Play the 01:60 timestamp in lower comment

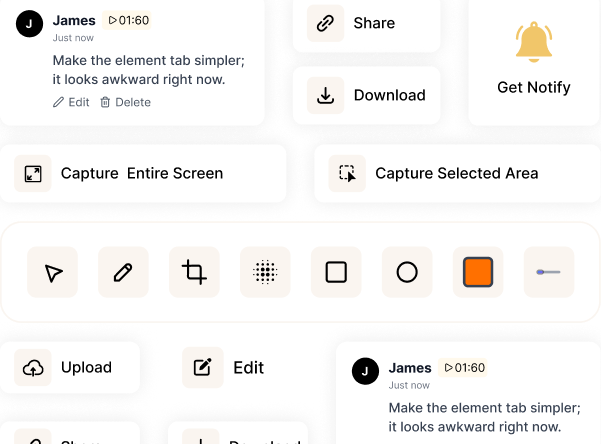463,368
